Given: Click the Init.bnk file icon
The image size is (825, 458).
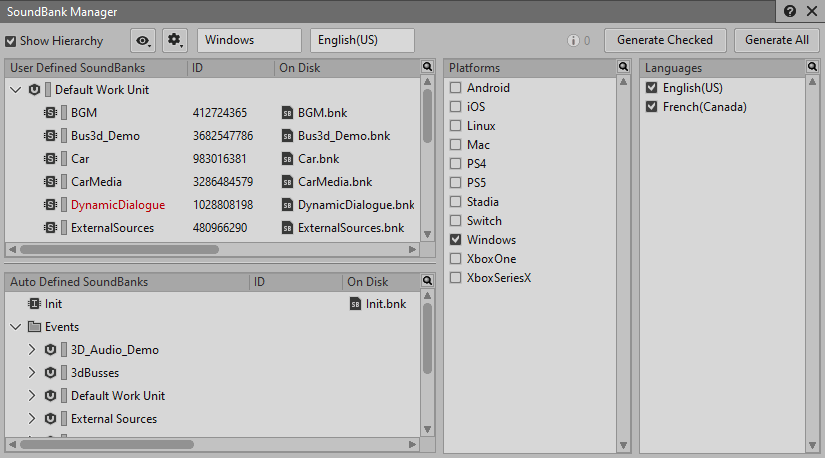Looking at the screenshot, I should [x=355, y=304].
